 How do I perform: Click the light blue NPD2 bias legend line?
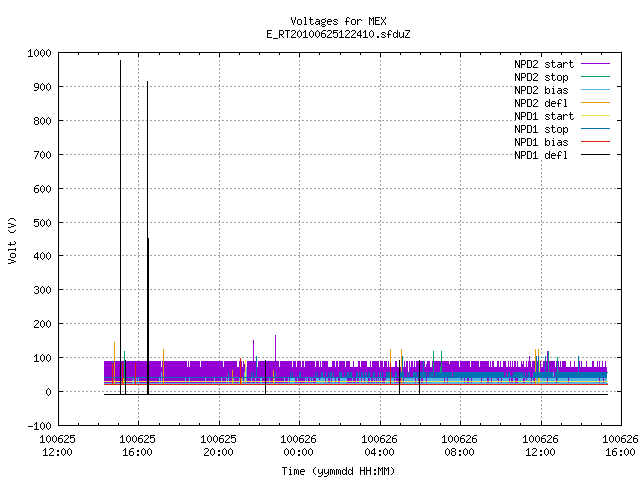tap(595, 90)
